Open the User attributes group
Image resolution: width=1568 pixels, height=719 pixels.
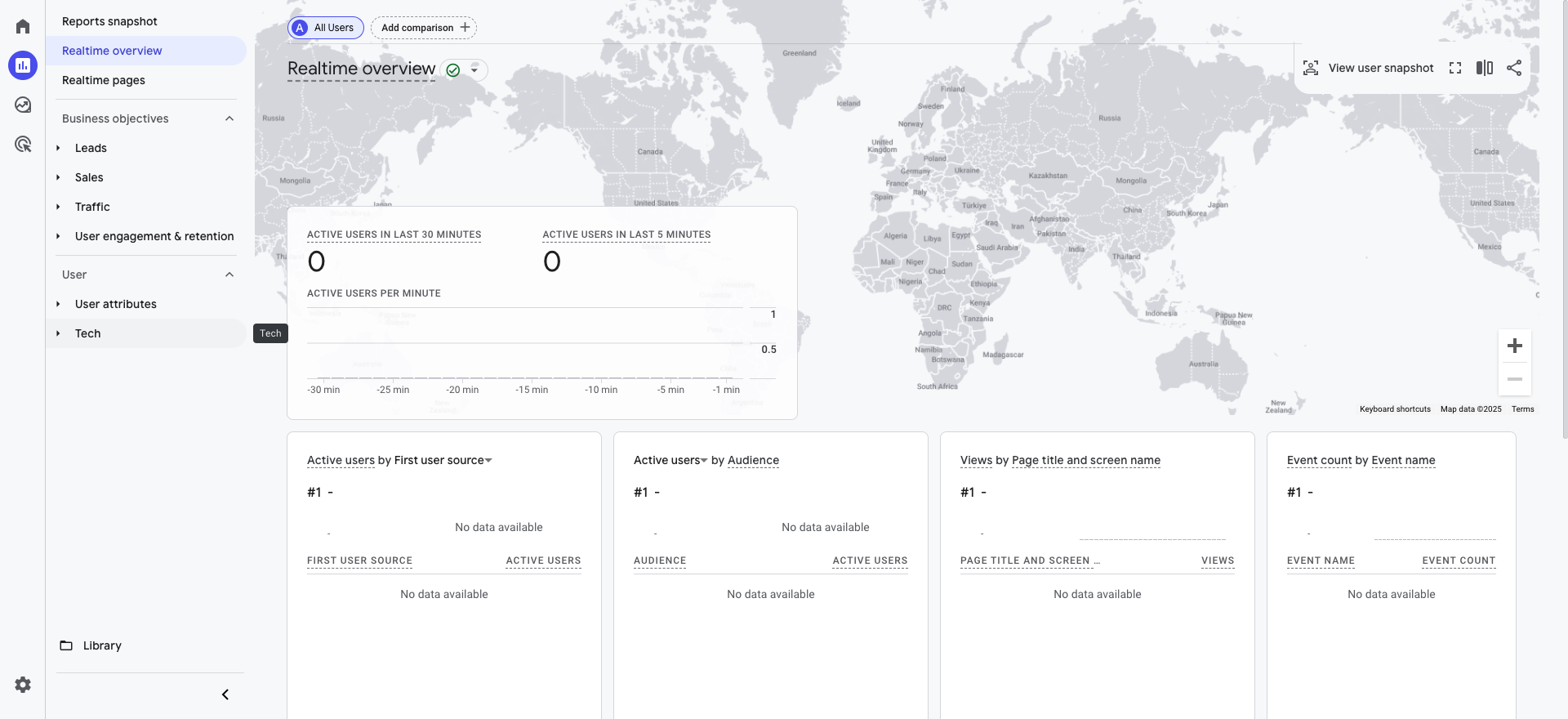(116, 304)
